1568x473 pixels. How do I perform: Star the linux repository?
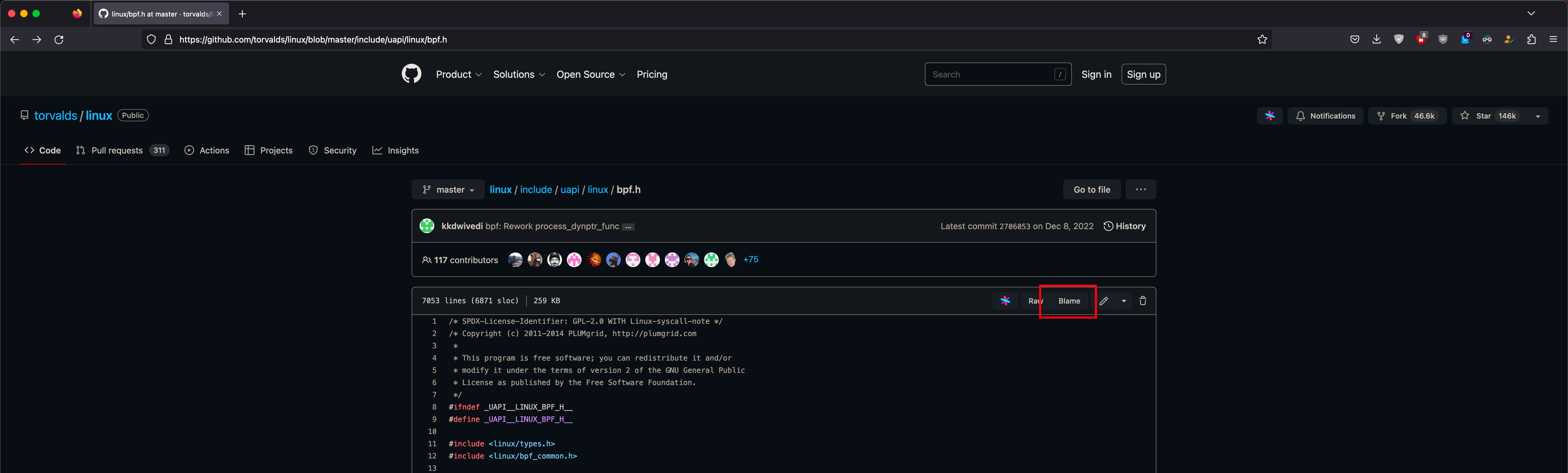[x=1490, y=116]
